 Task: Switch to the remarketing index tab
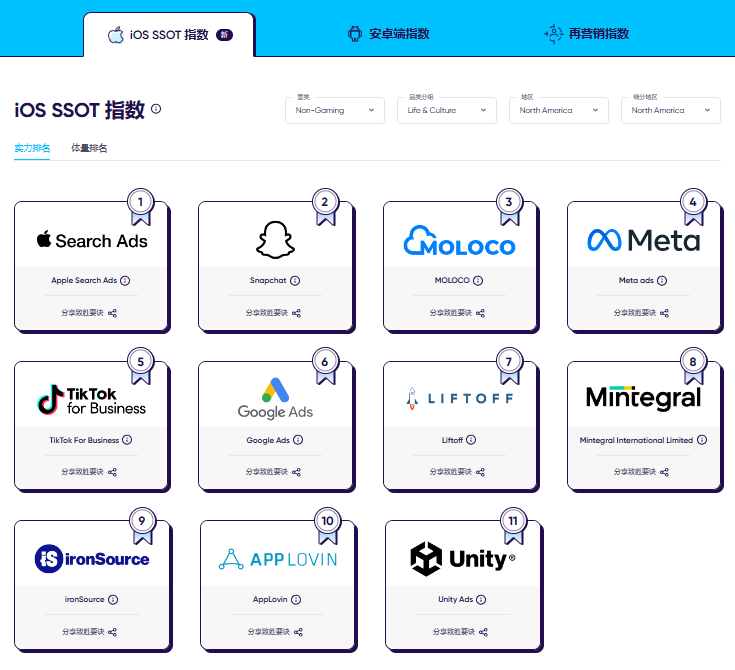click(x=586, y=34)
